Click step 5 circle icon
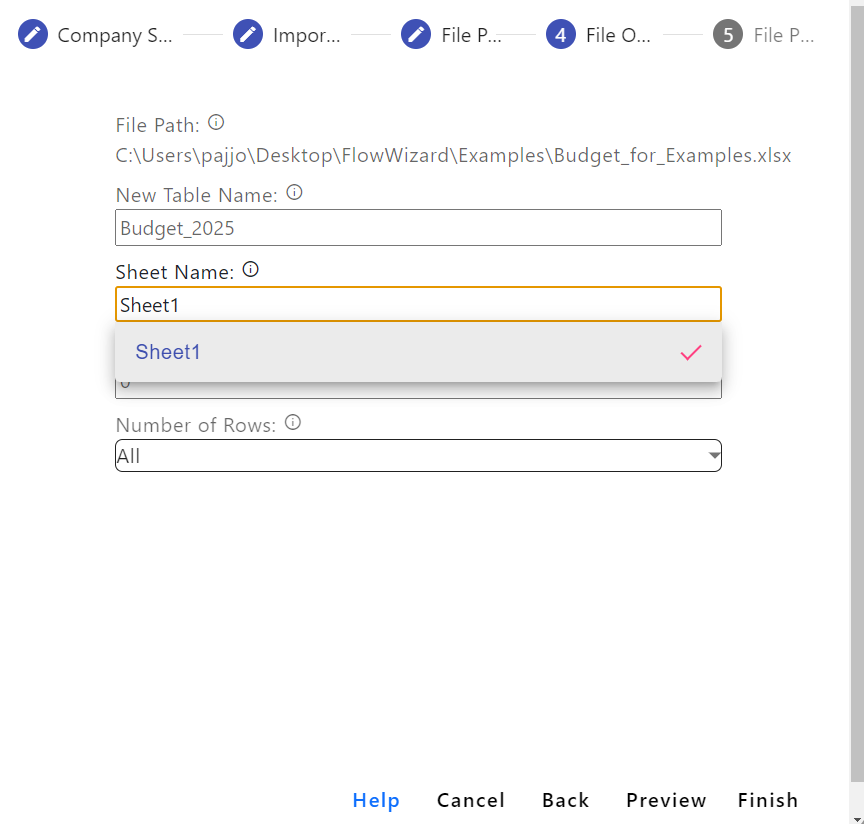Viewport: 864px width, 824px height. pyautogui.click(x=728, y=35)
